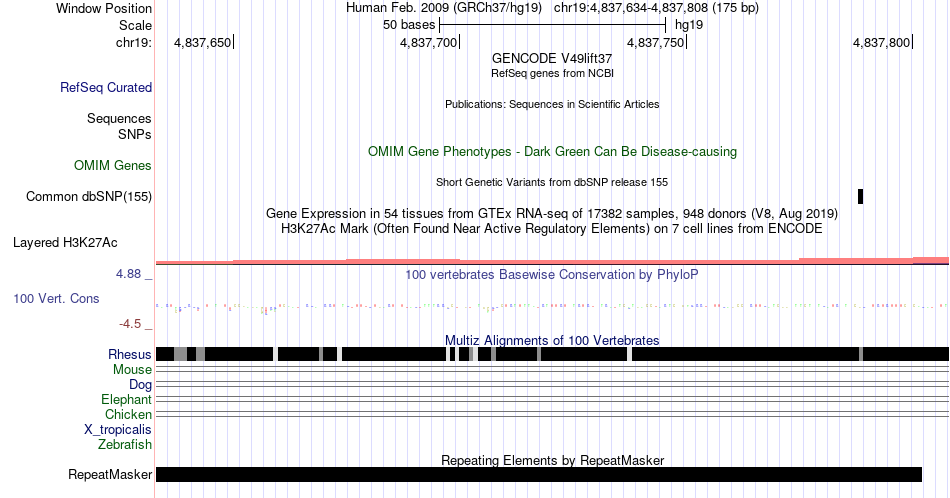Click the pink H3K27Ac signal band
Image resolution: width=950 pixels, height=498 pixels.
point(552,261)
